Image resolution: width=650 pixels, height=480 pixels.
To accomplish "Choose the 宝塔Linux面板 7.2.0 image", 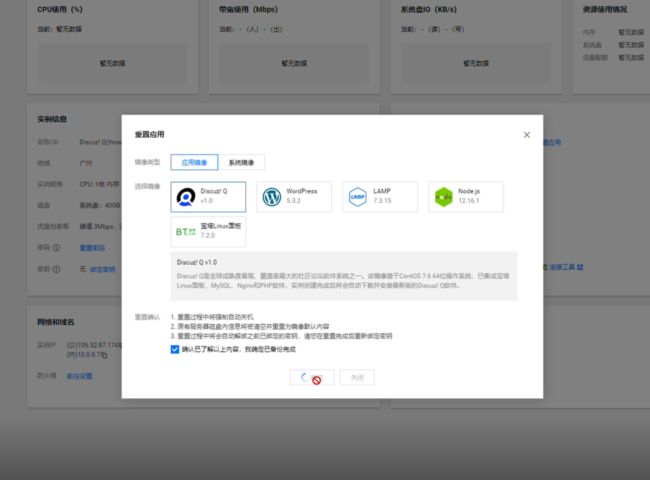I will click(x=208, y=232).
